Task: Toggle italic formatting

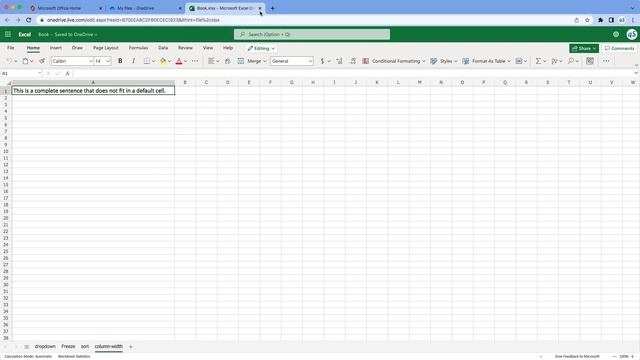Action: (133, 61)
